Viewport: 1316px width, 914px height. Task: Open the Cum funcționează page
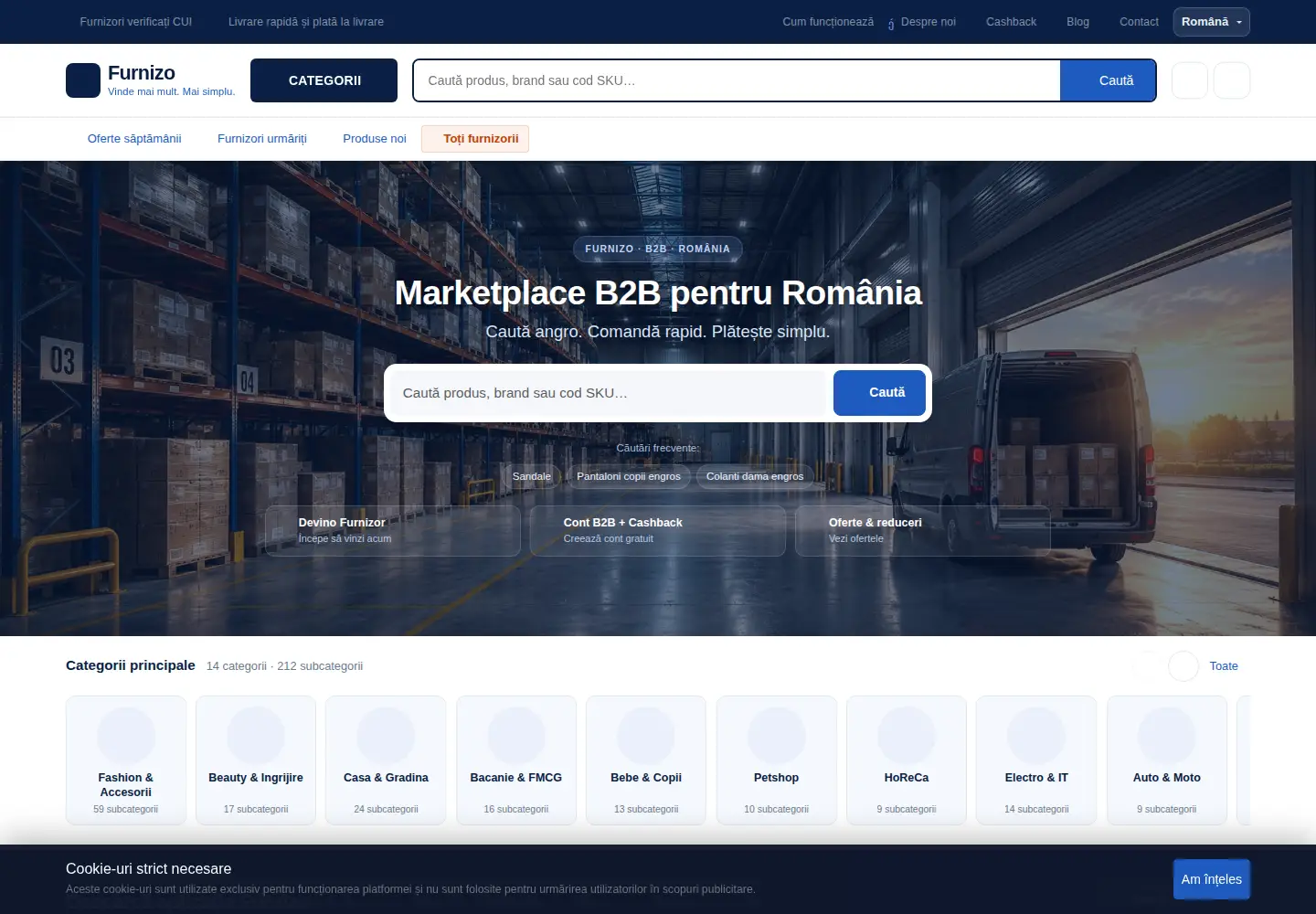click(828, 22)
